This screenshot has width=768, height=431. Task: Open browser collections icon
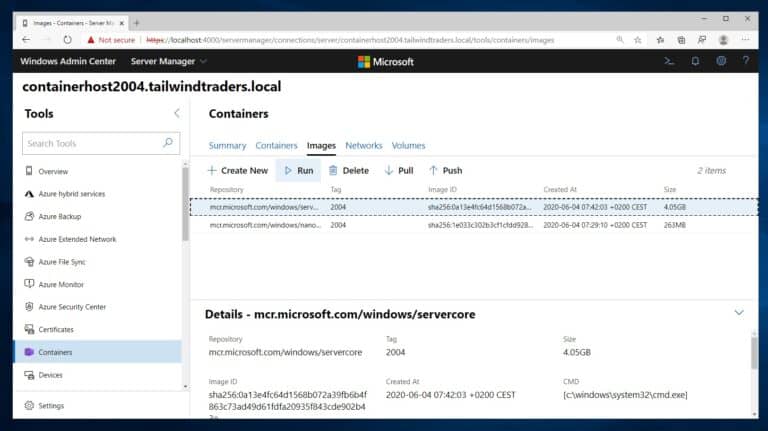[x=681, y=40]
